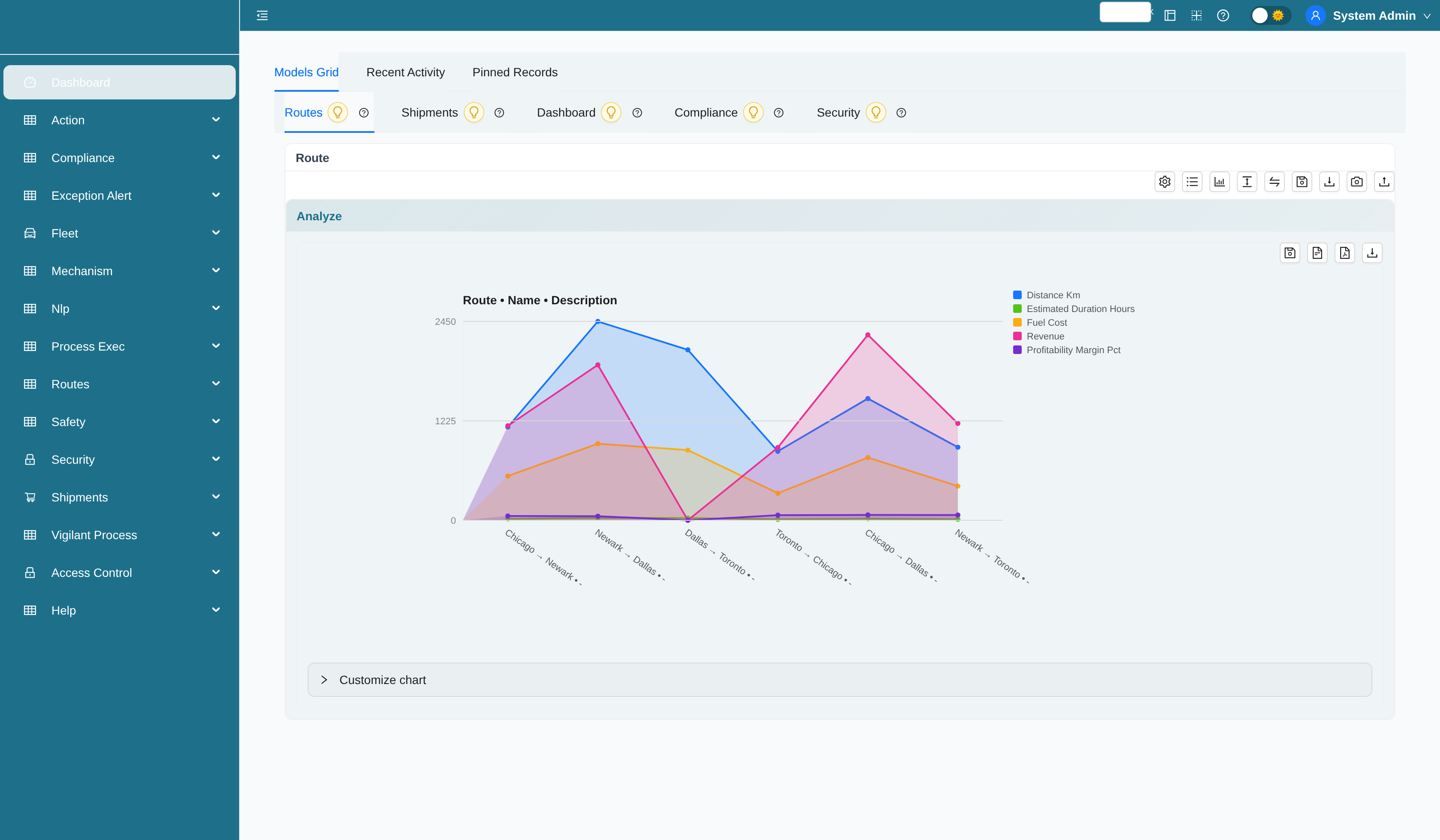This screenshot has width=1440, height=840.
Task: Click the light bulb next to Routes tab
Action: tap(338, 113)
